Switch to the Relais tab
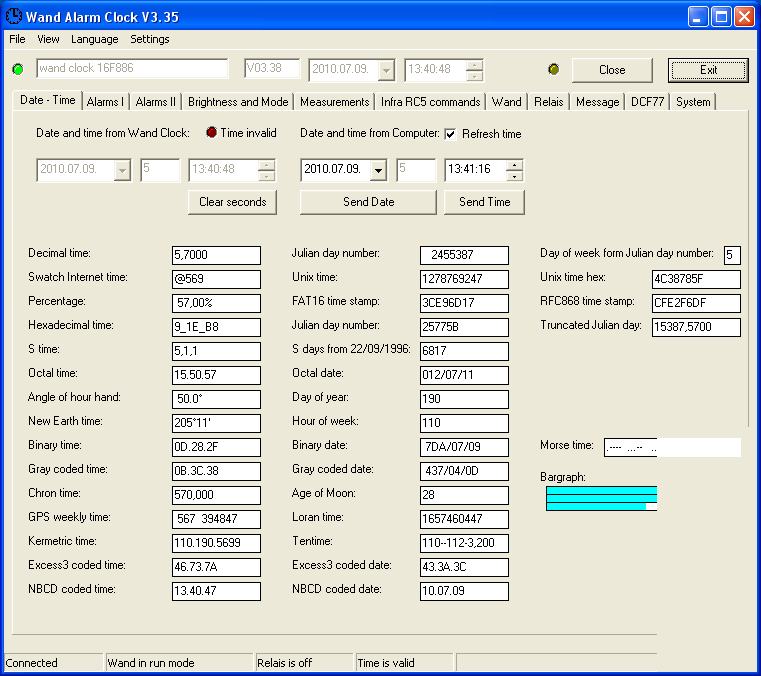This screenshot has height=676, width=761. (x=548, y=102)
